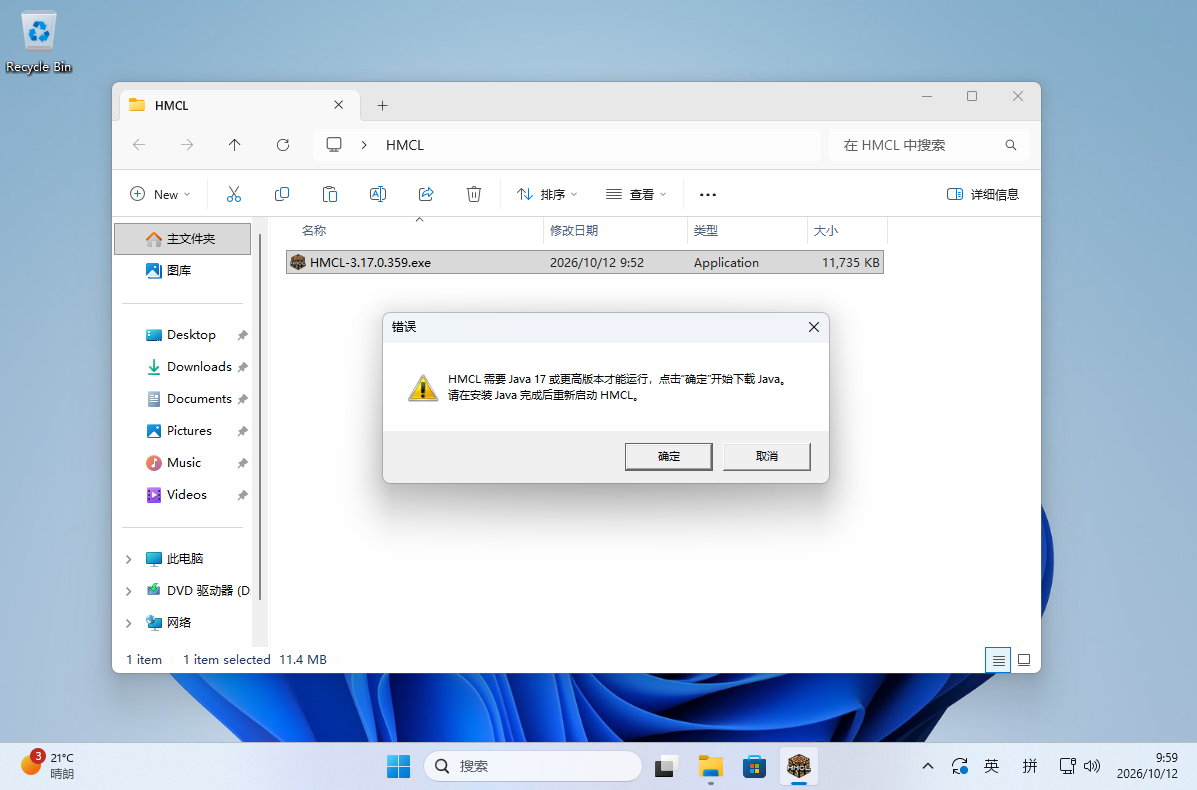Open Music in the navigation pane
Image resolution: width=1197 pixels, height=790 pixels.
[182, 463]
